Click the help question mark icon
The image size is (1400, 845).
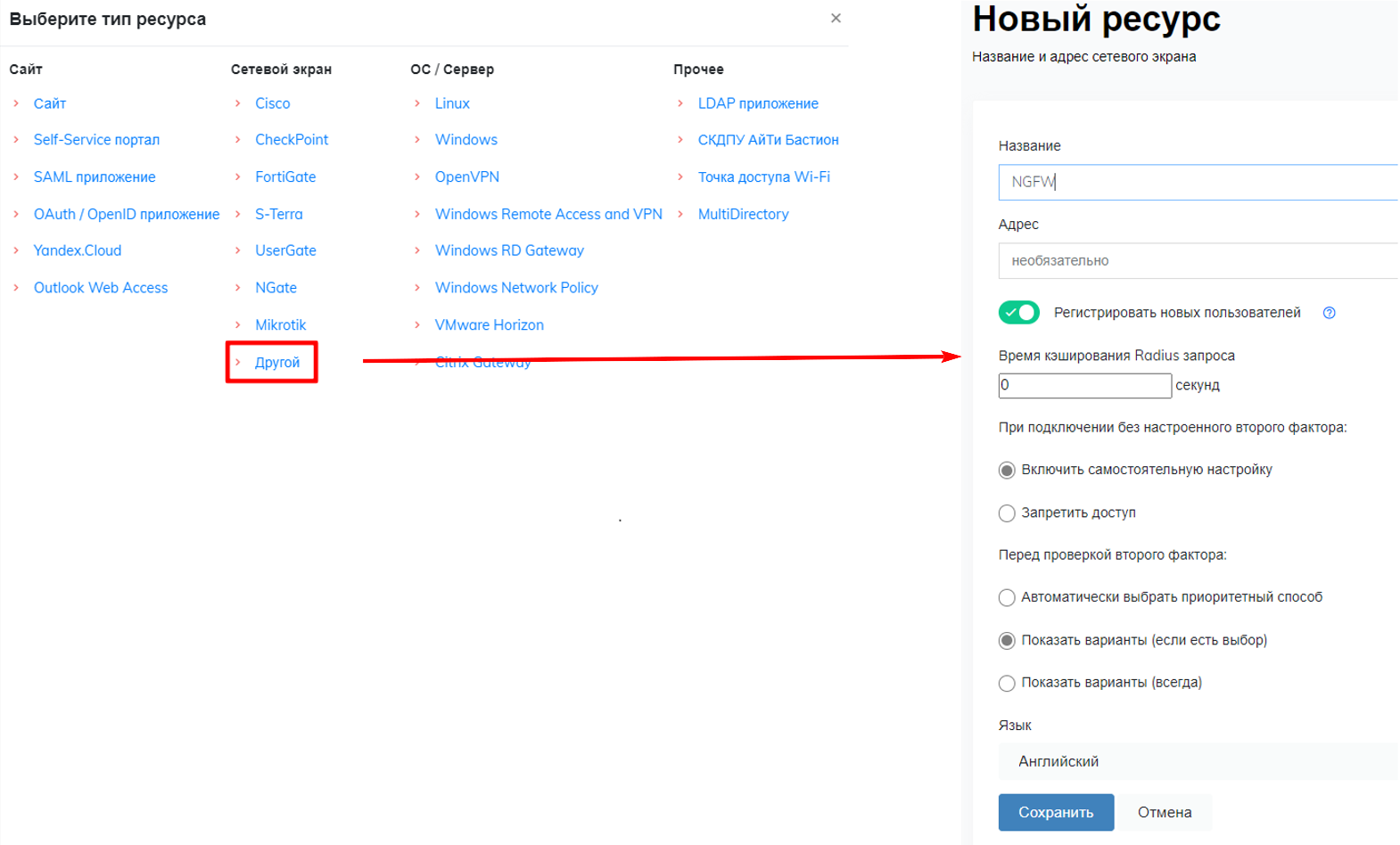[x=1329, y=313]
